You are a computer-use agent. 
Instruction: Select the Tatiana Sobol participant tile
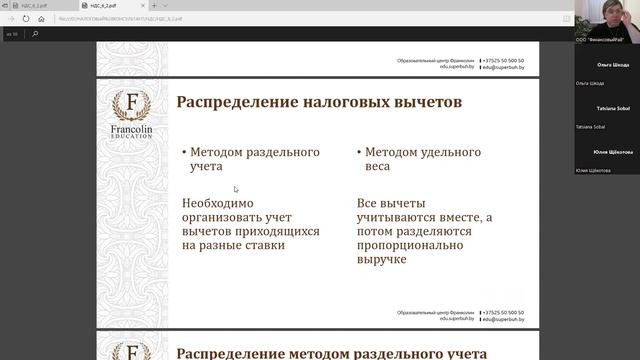tap(607, 109)
